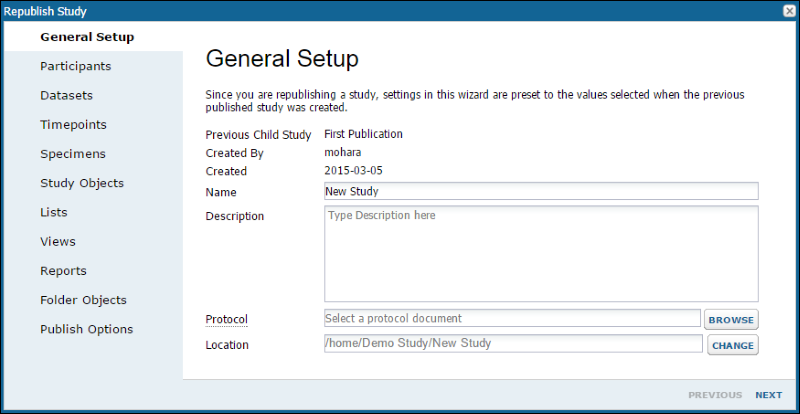Go to the Lists step
800x414 pixels.
click(54, 212)
